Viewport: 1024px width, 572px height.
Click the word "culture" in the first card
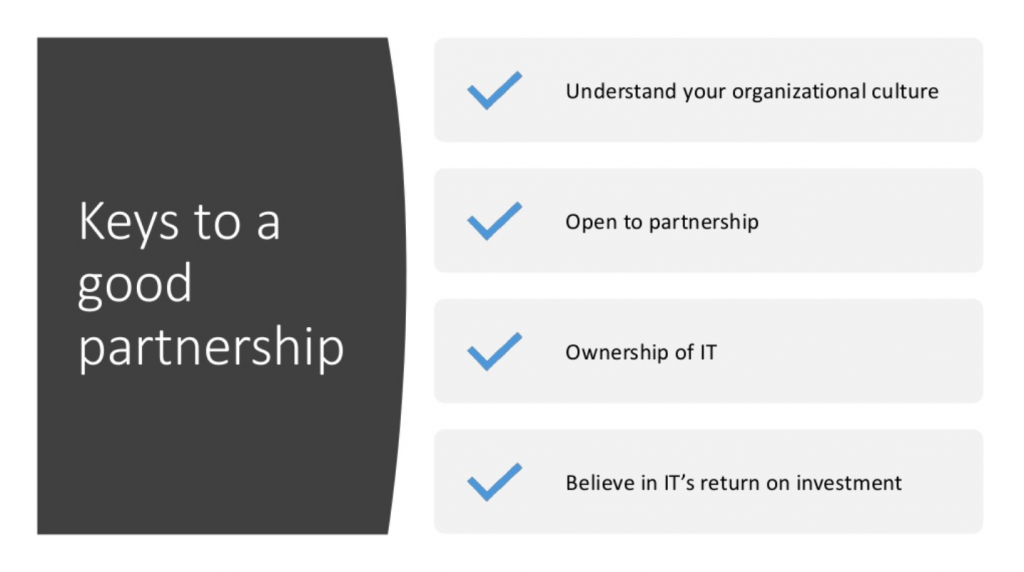coord(904,91)
